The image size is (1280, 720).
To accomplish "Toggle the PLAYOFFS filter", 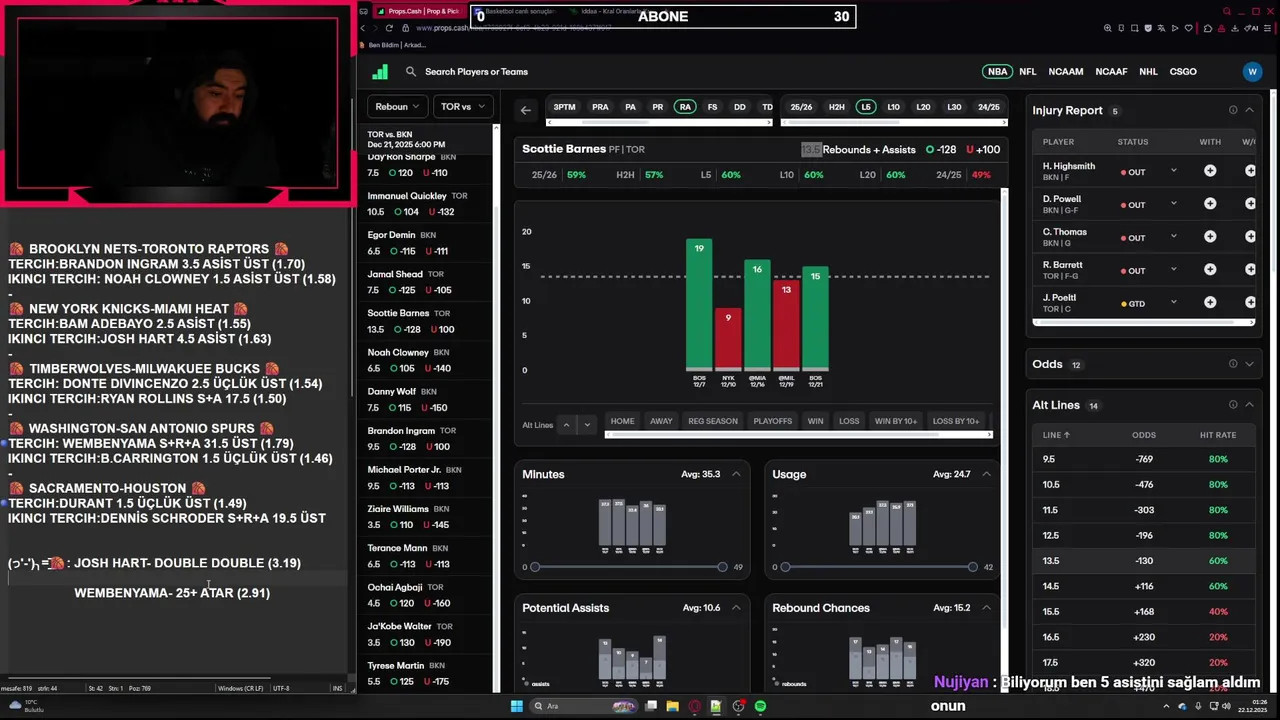I will click(x=772, y=421).
